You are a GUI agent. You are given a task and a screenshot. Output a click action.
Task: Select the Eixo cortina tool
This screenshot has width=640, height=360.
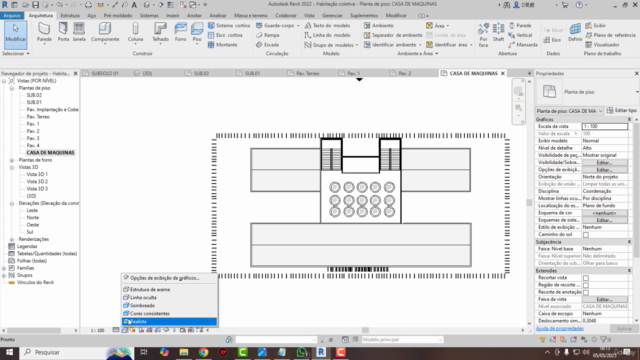coord(225,35)
